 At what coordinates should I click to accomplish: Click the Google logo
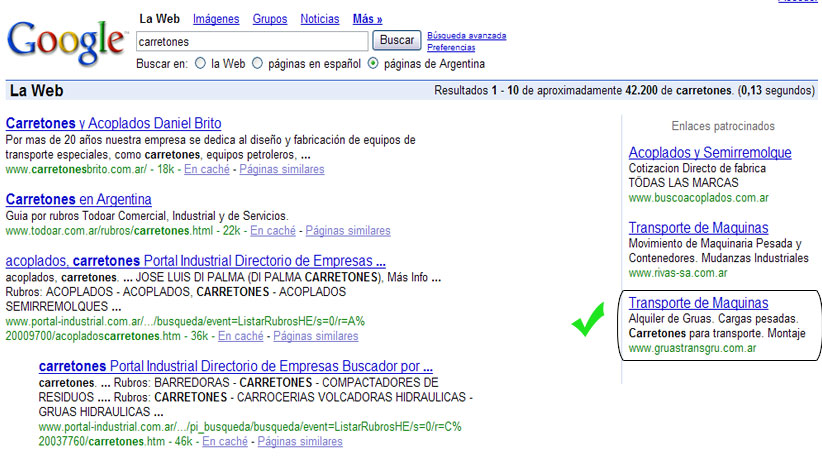pyautogui.click(x=67, y=43)
